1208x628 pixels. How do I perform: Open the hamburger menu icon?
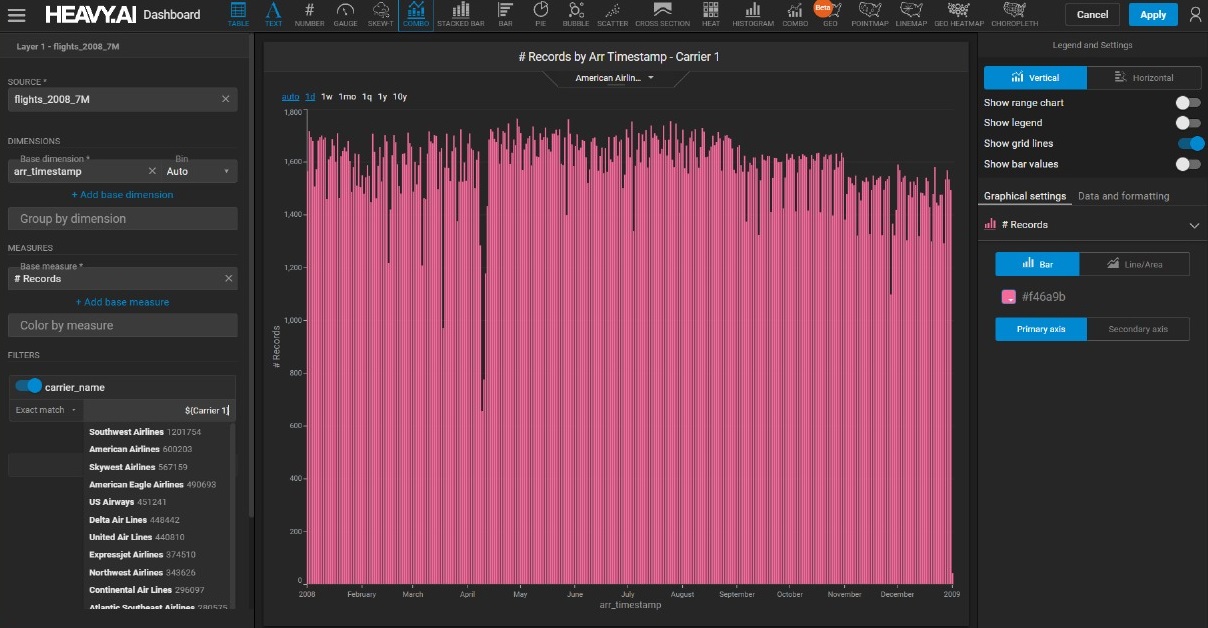(x=16, y=15)
